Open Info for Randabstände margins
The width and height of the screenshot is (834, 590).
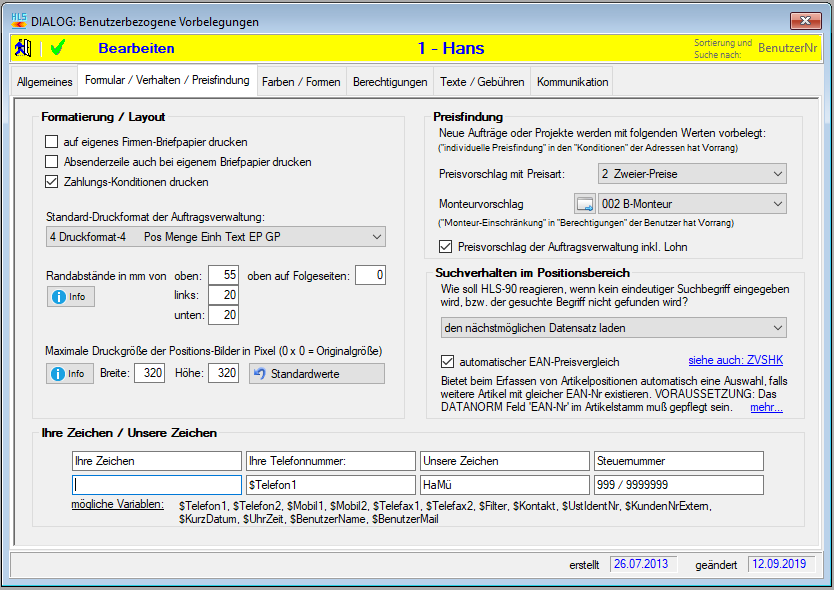70,296
